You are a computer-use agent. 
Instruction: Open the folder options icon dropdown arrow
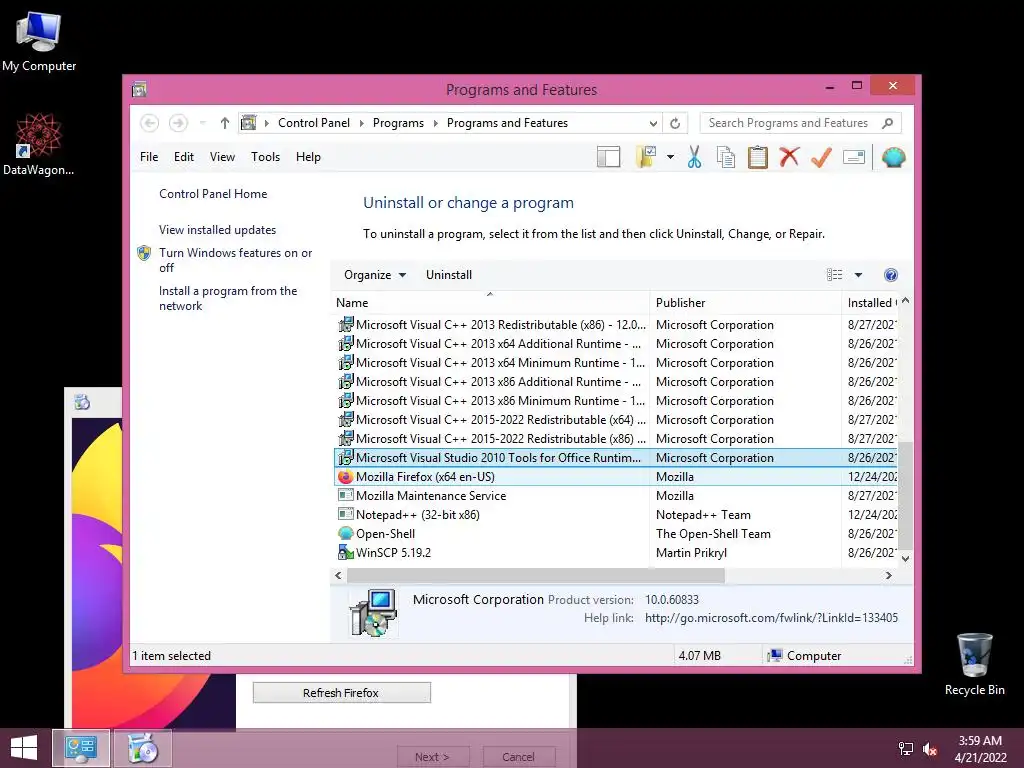[670, 157]
